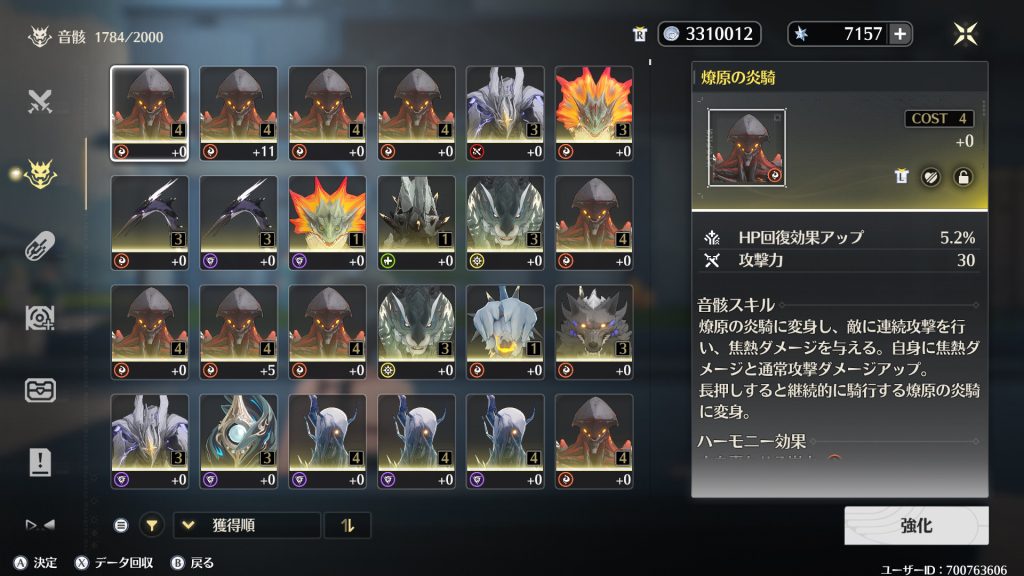Open the crossed swords weapons tab
This screenshot has height=576, width=1024.
click(40, 102)
